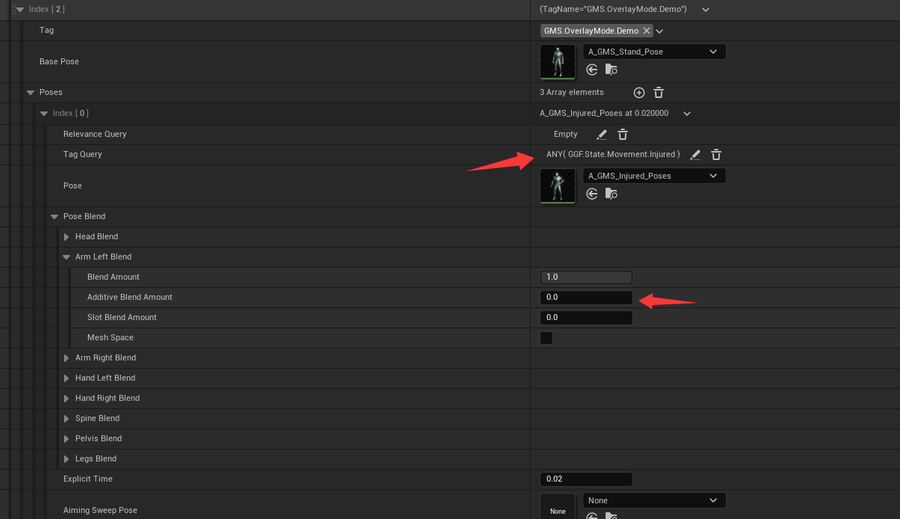Collapse Arm Left Blend
The image size is (900, 519).
coord(66,257)
